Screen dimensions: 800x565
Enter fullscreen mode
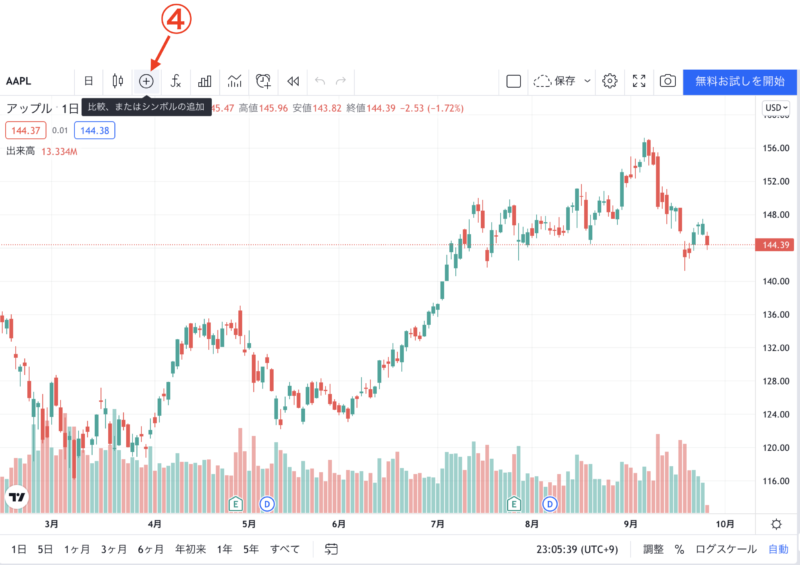639,81
